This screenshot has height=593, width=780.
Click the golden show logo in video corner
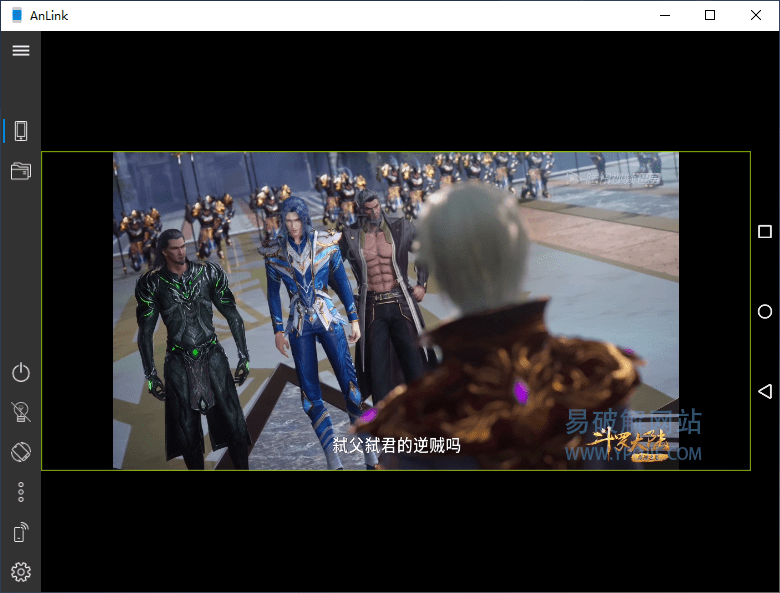click(628, 445)
